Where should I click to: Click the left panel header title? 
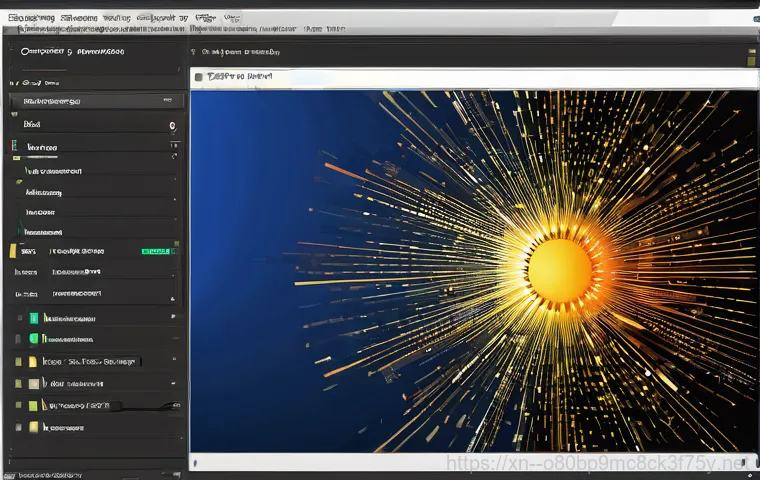(x=72, y=49)
